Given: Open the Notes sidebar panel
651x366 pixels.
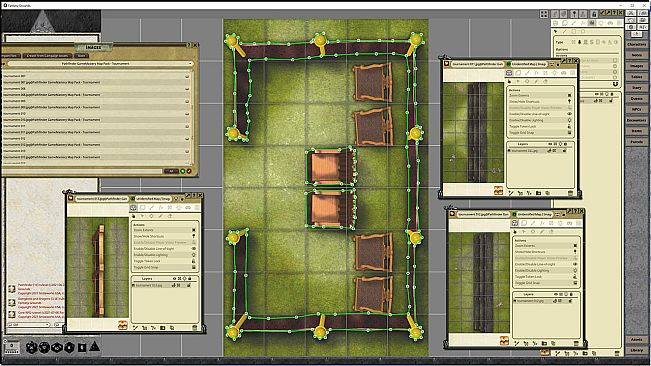Looking at the screenshot, I should click(636, 55).
